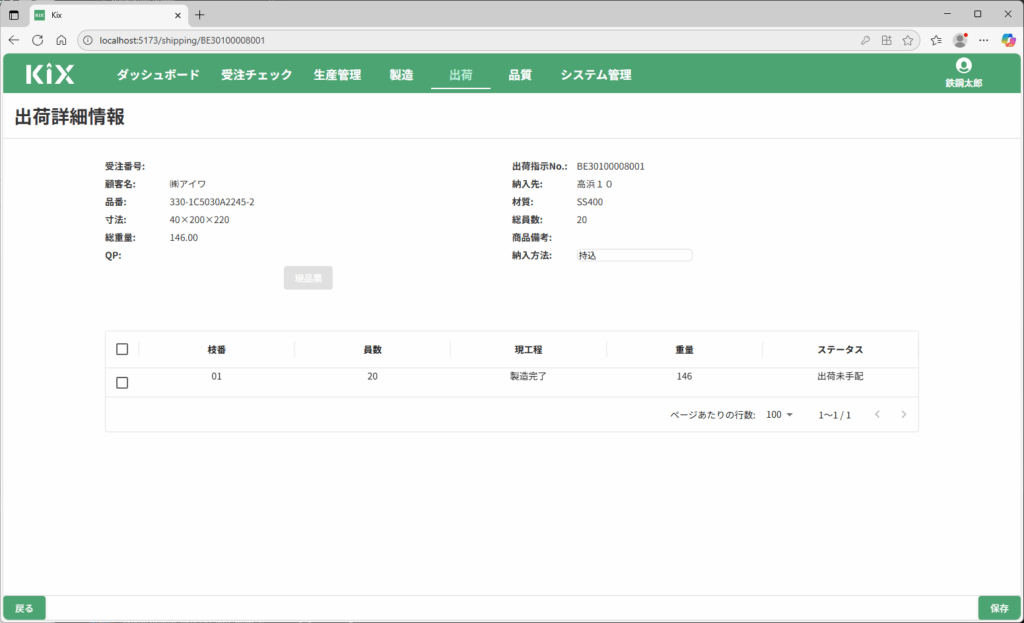Open the browser profile avatar
This screenshot has height=623, width=1024.
(960, 40)
